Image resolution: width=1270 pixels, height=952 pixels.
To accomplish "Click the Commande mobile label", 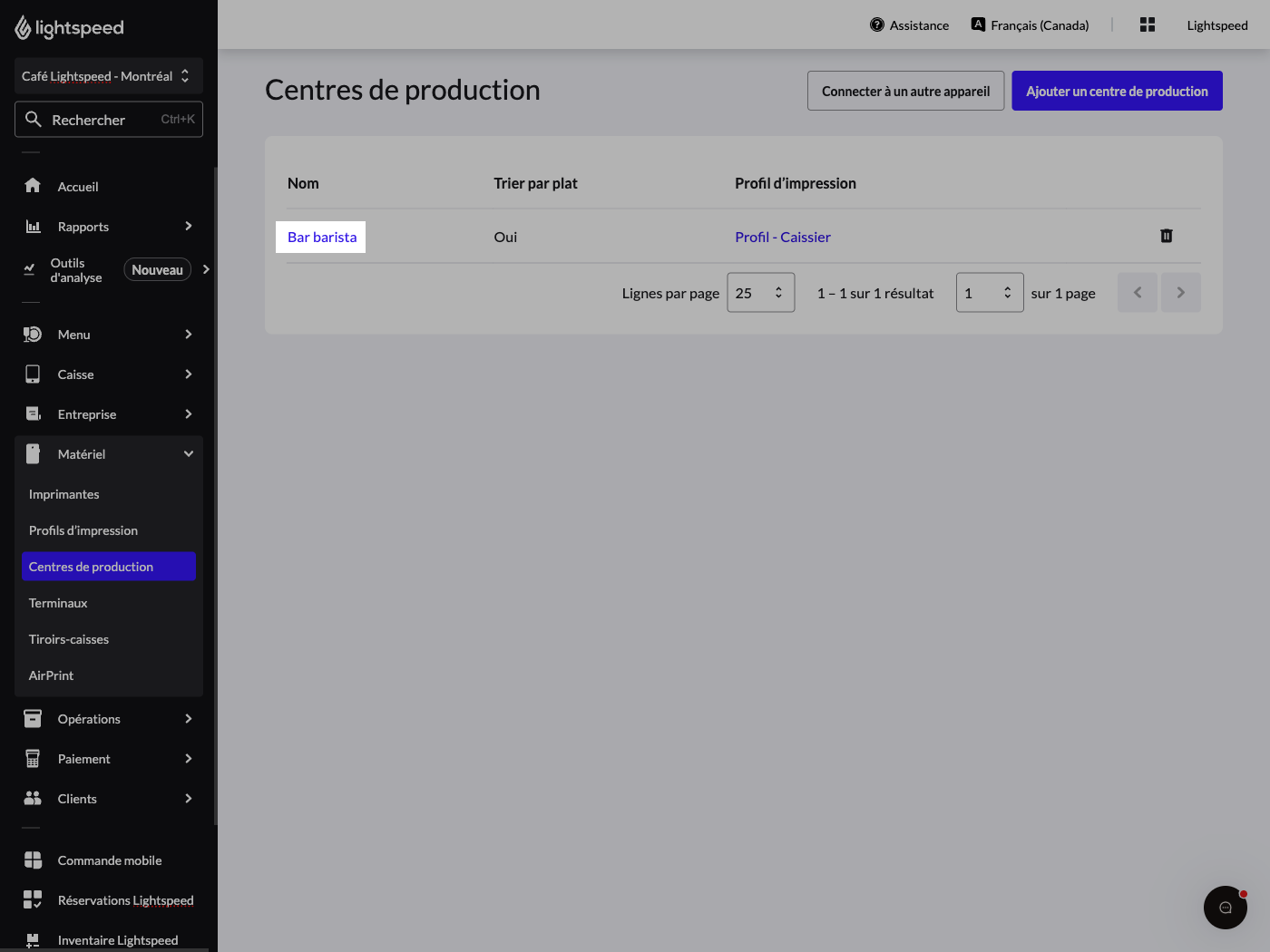I will tap(110, 860).
